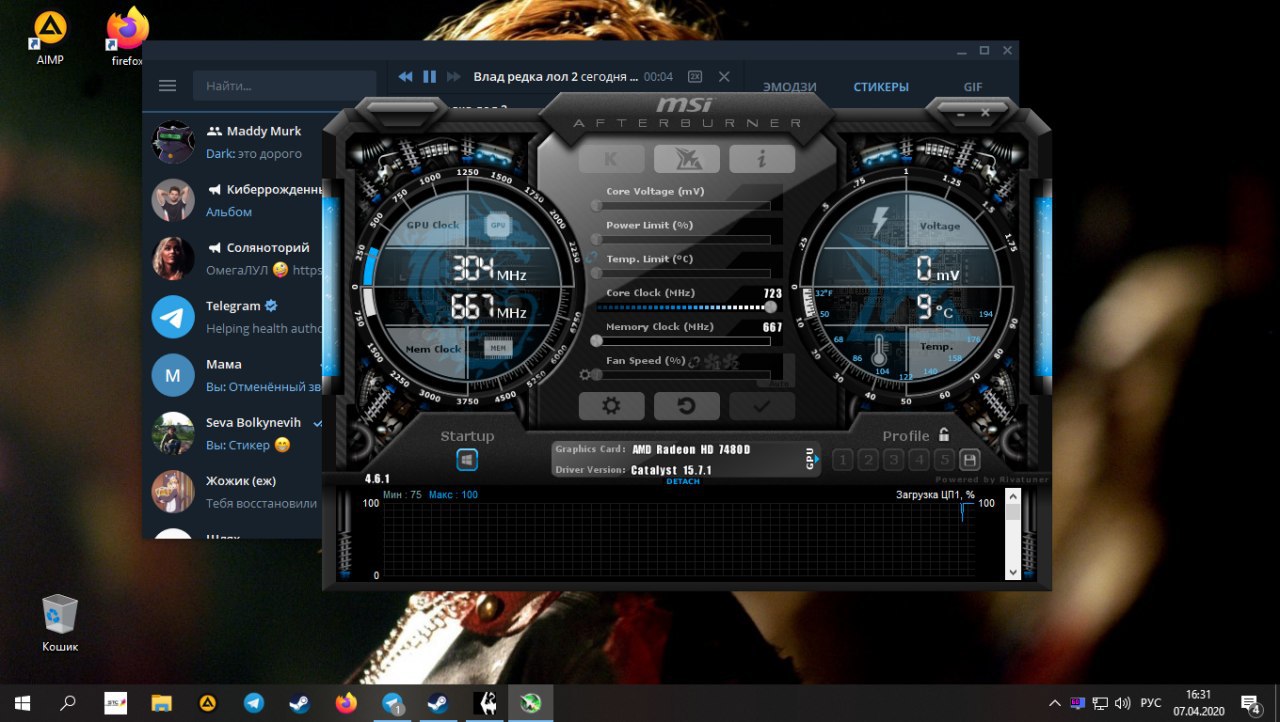Apply settings with checkmark button
The height and width of the screenshot is (722, 1280).
pos(761,406)
